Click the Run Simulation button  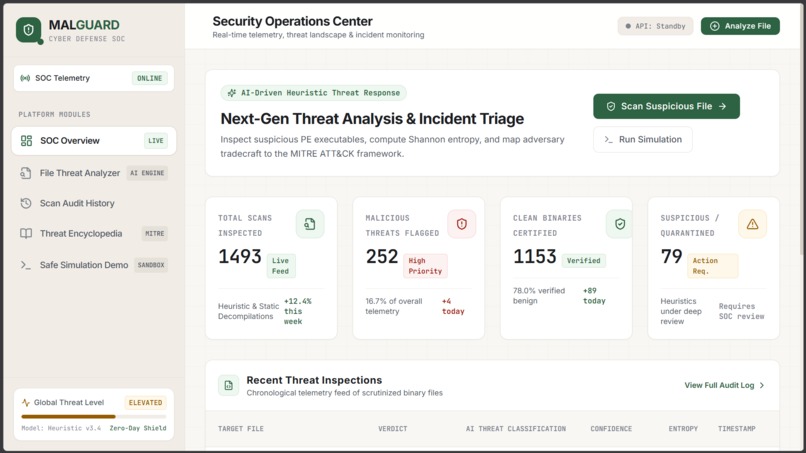point(643,139)
